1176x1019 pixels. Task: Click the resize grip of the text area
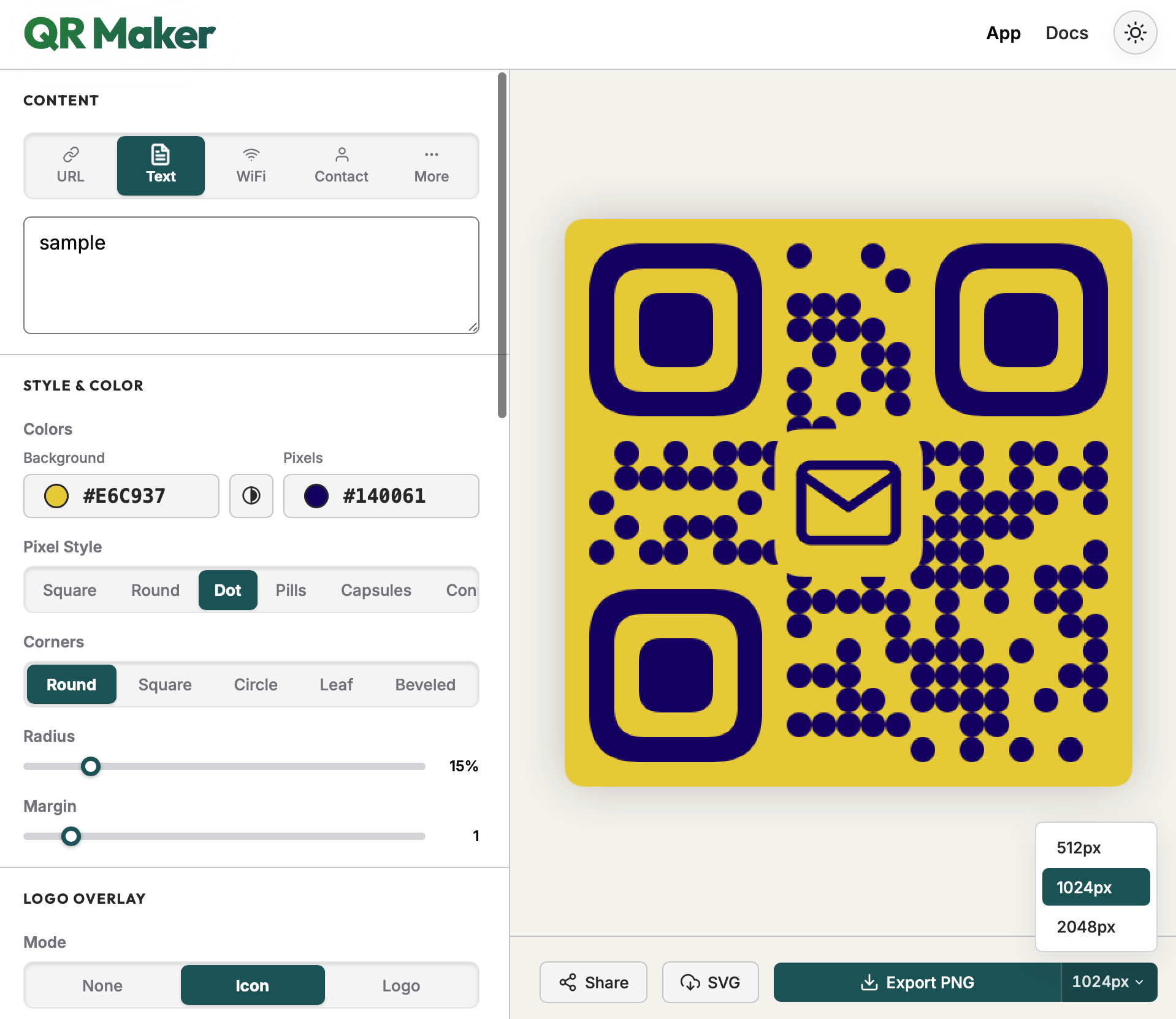click(x=473, y=327)
